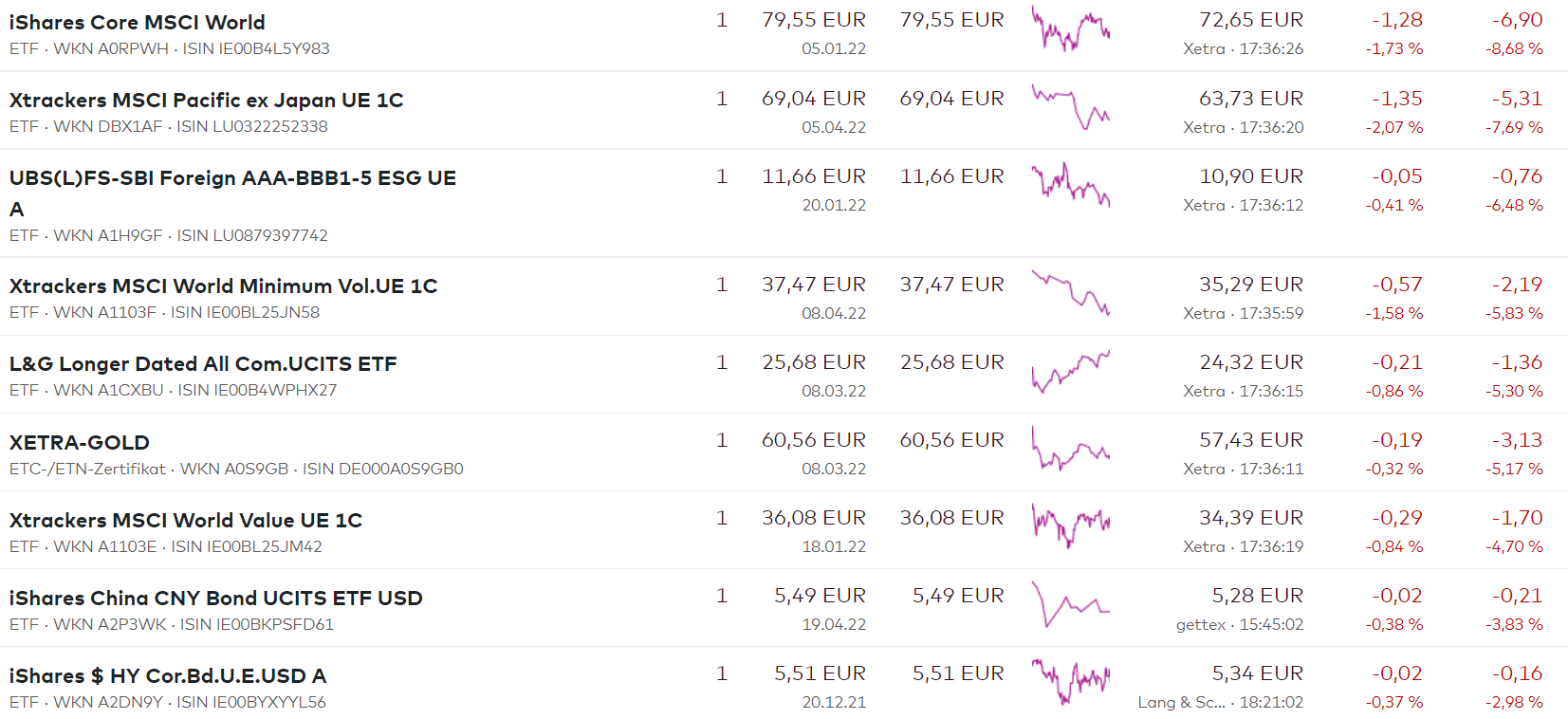This screenshot has height=719, width=1568.
Task: Click L&G Longer Dated All Com.UCITS ETF
Action: point(203,363)
